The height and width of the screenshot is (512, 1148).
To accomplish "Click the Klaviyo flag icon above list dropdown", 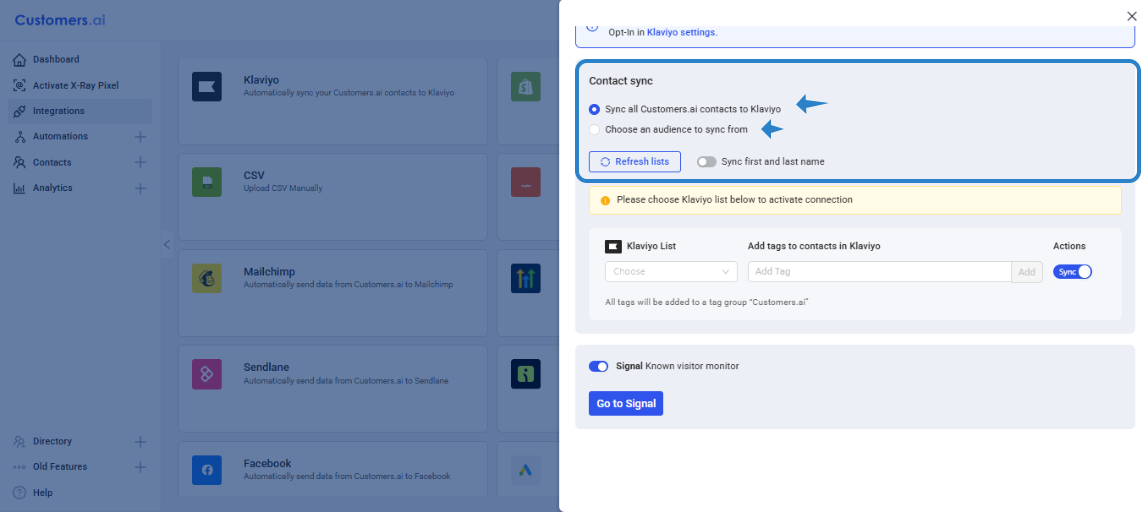I will coord(613,246).
